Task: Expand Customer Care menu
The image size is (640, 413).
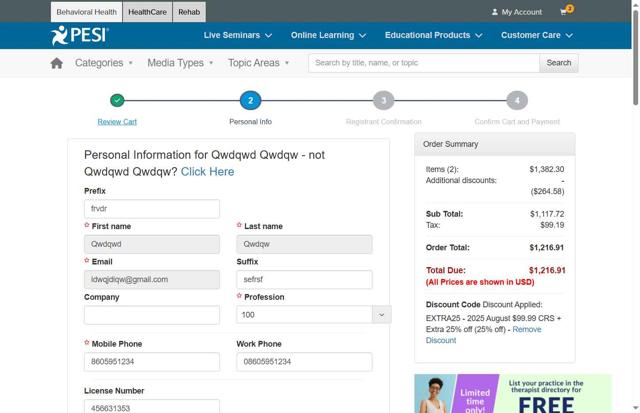Action: coord(537,36)
